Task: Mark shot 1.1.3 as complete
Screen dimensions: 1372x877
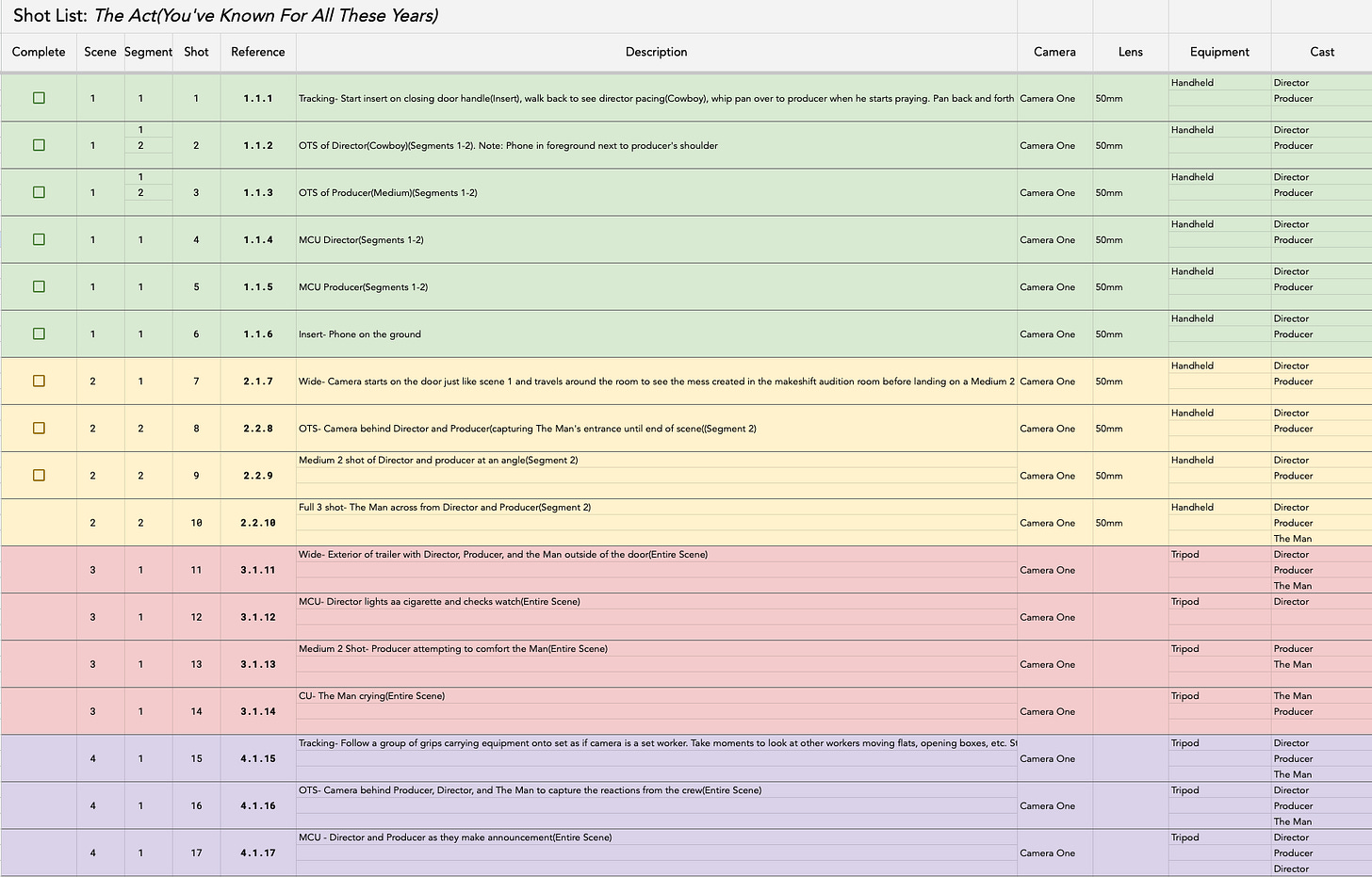Action: click(39, 192)
